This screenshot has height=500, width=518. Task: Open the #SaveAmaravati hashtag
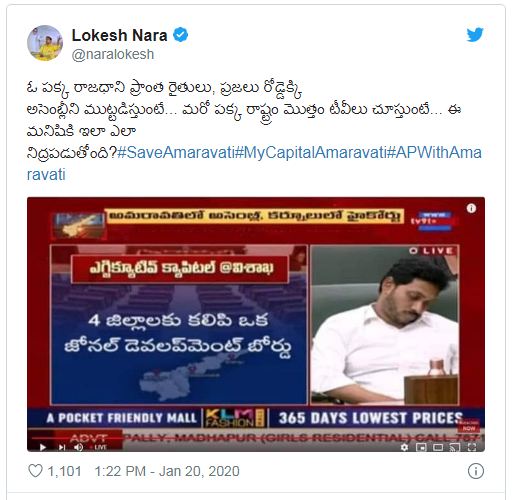[176, 152]
